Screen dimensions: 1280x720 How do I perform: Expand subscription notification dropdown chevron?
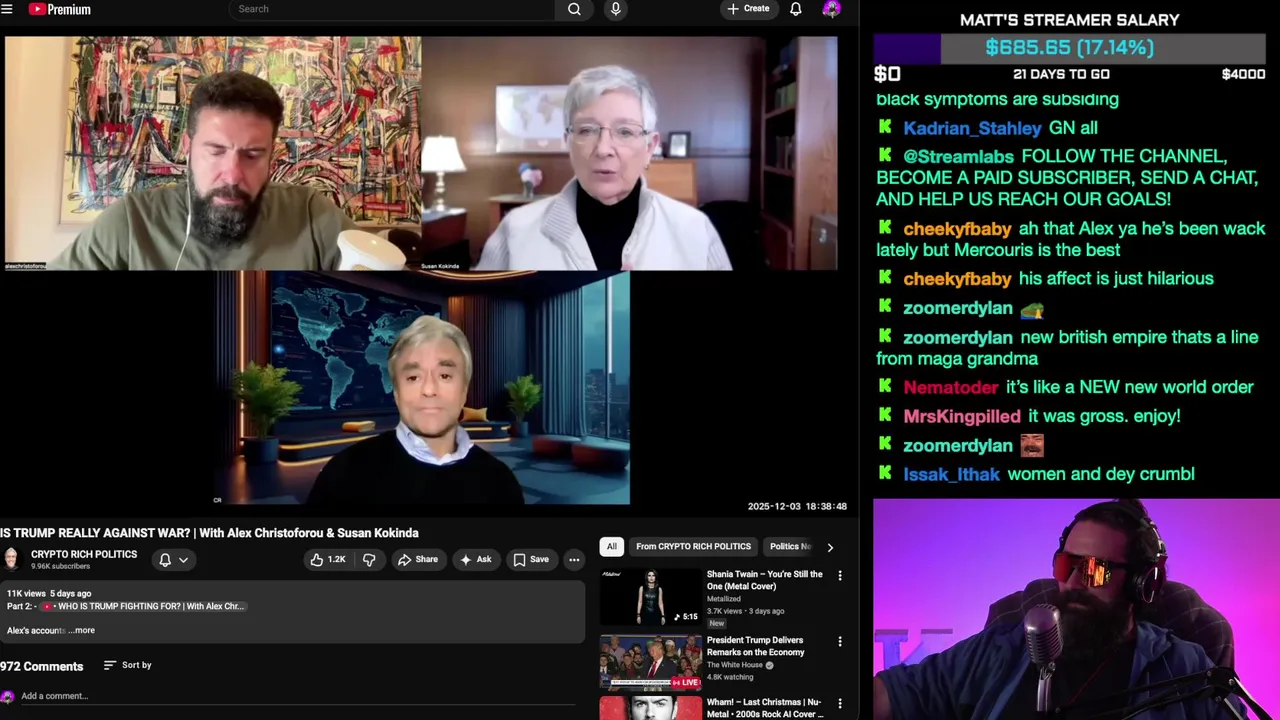[x=183, y=560]
